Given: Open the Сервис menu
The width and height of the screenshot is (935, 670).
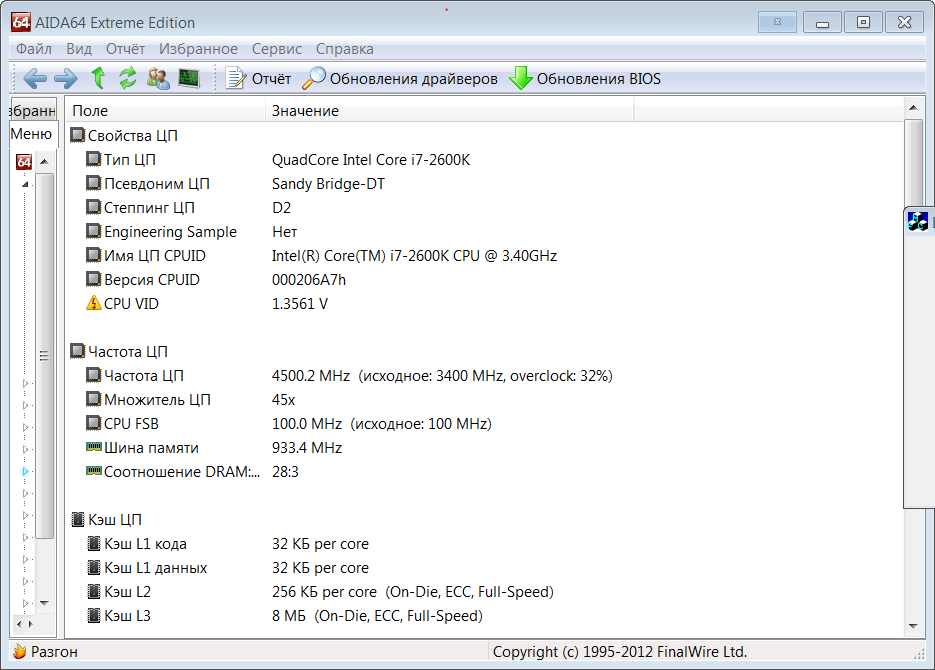Looking at the screenshot, I should click(x=277, y=49).
